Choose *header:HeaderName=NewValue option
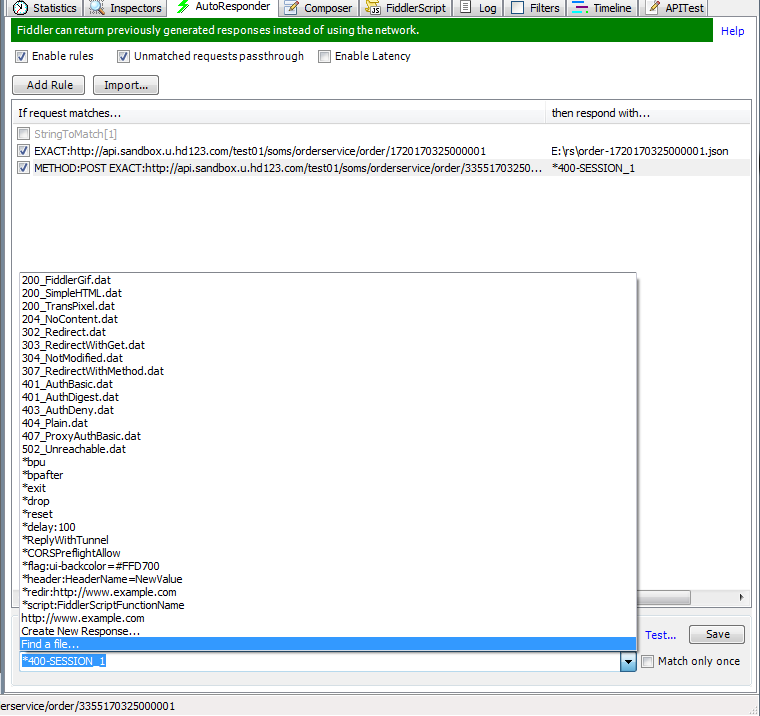Screen dimensions: 760x716 [328, 579]
